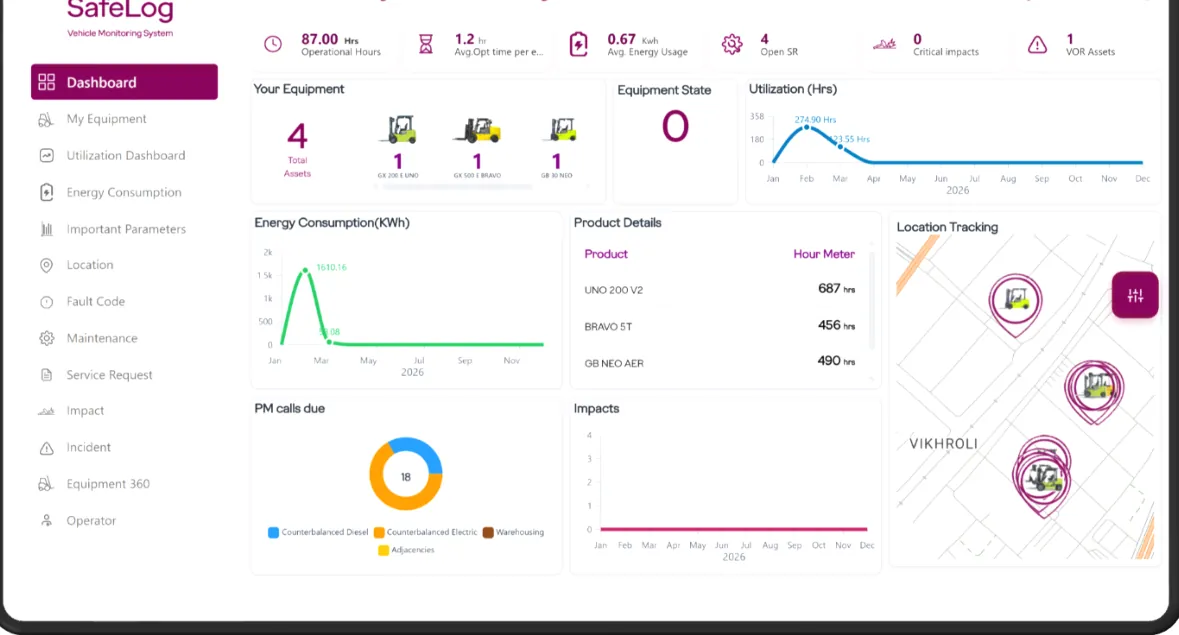This screenshot has height=635, width=1179.
Task: Click the Service Request document icon
Action: pyautogui.click(x=47, y=375)
